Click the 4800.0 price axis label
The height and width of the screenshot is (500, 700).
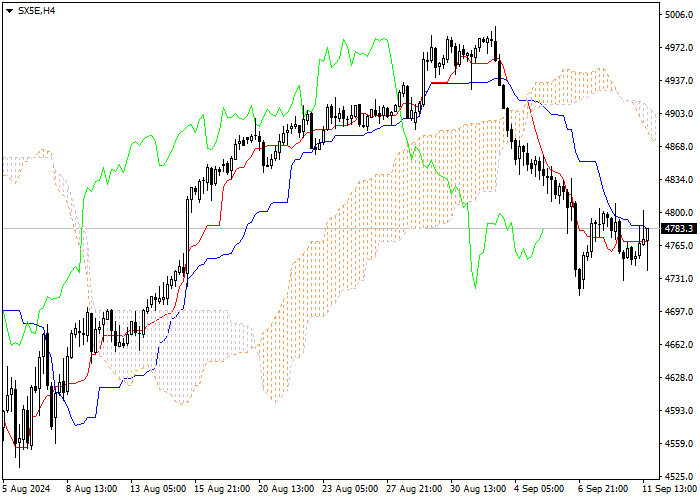pyautogui.click(x=679, y=213)
